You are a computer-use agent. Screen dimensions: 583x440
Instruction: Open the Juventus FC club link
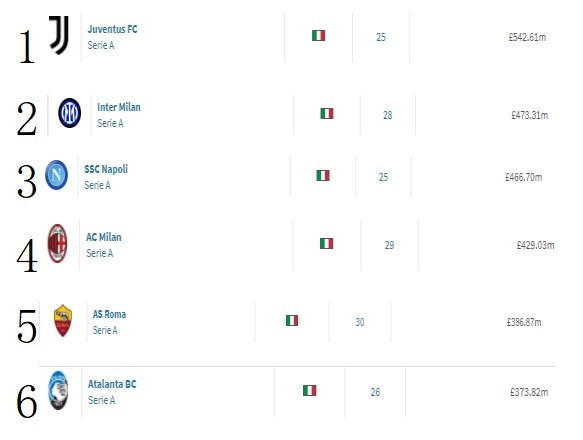click(x=112, y=29)
